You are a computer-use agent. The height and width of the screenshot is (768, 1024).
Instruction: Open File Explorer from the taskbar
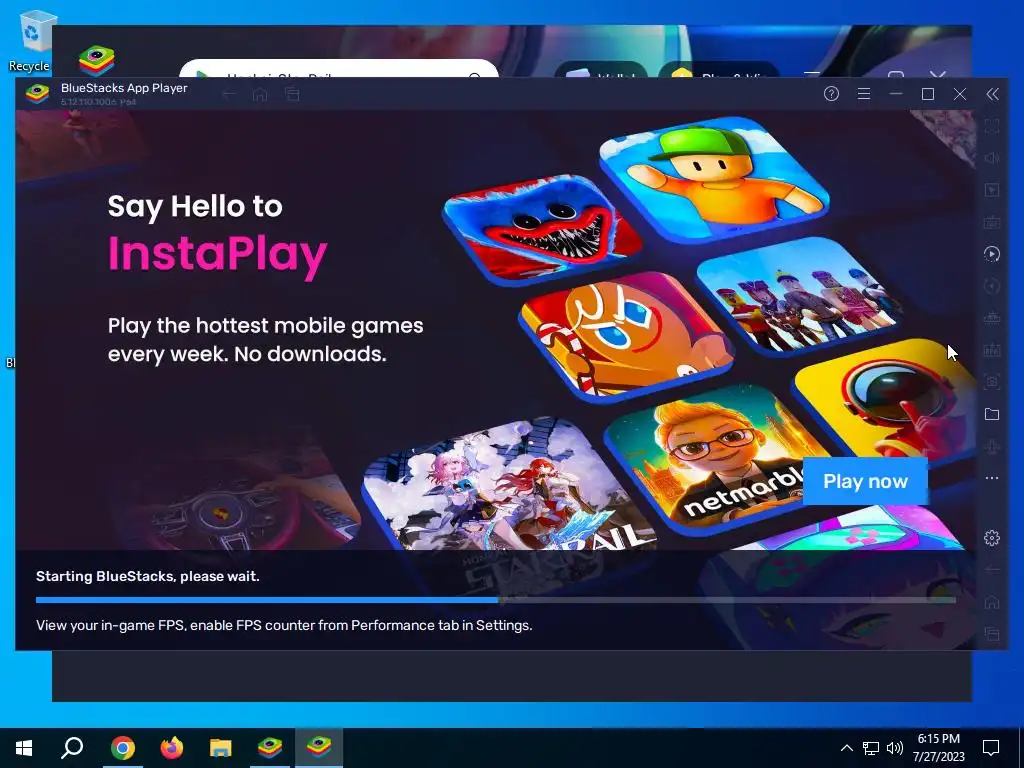click(221, 748)
